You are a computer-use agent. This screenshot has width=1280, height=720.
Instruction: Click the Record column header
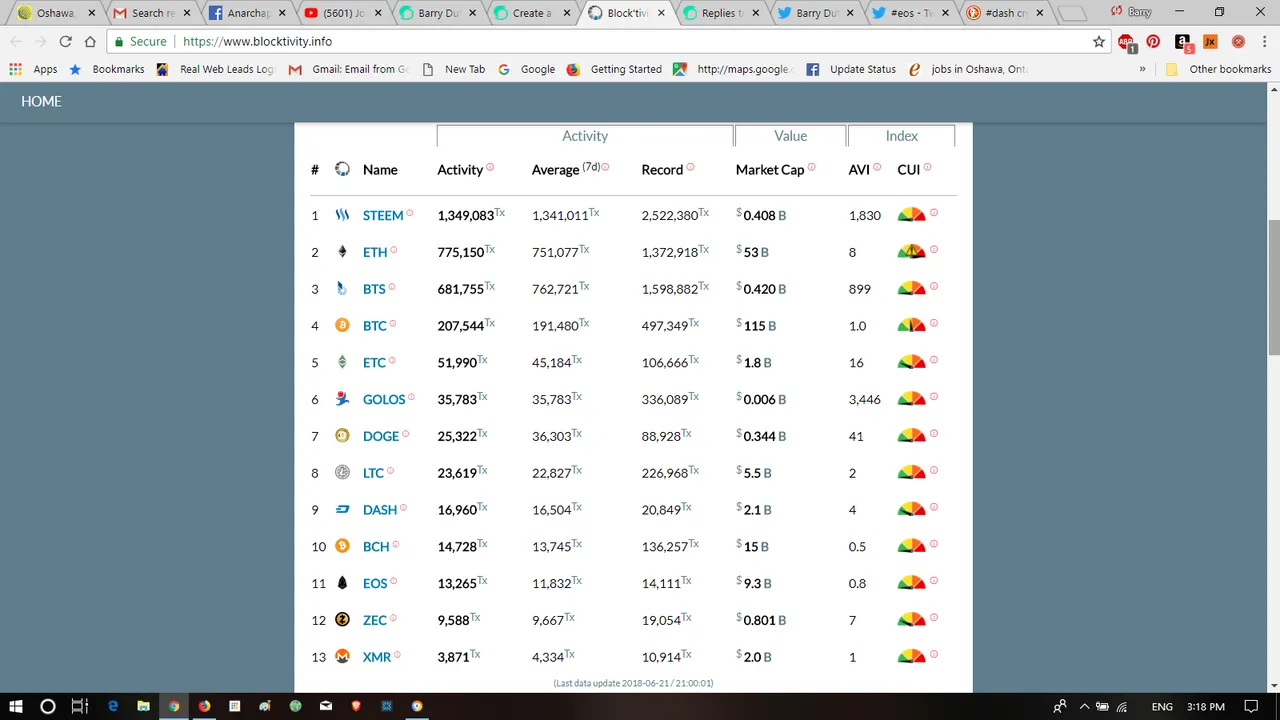(x=662, y=170)
